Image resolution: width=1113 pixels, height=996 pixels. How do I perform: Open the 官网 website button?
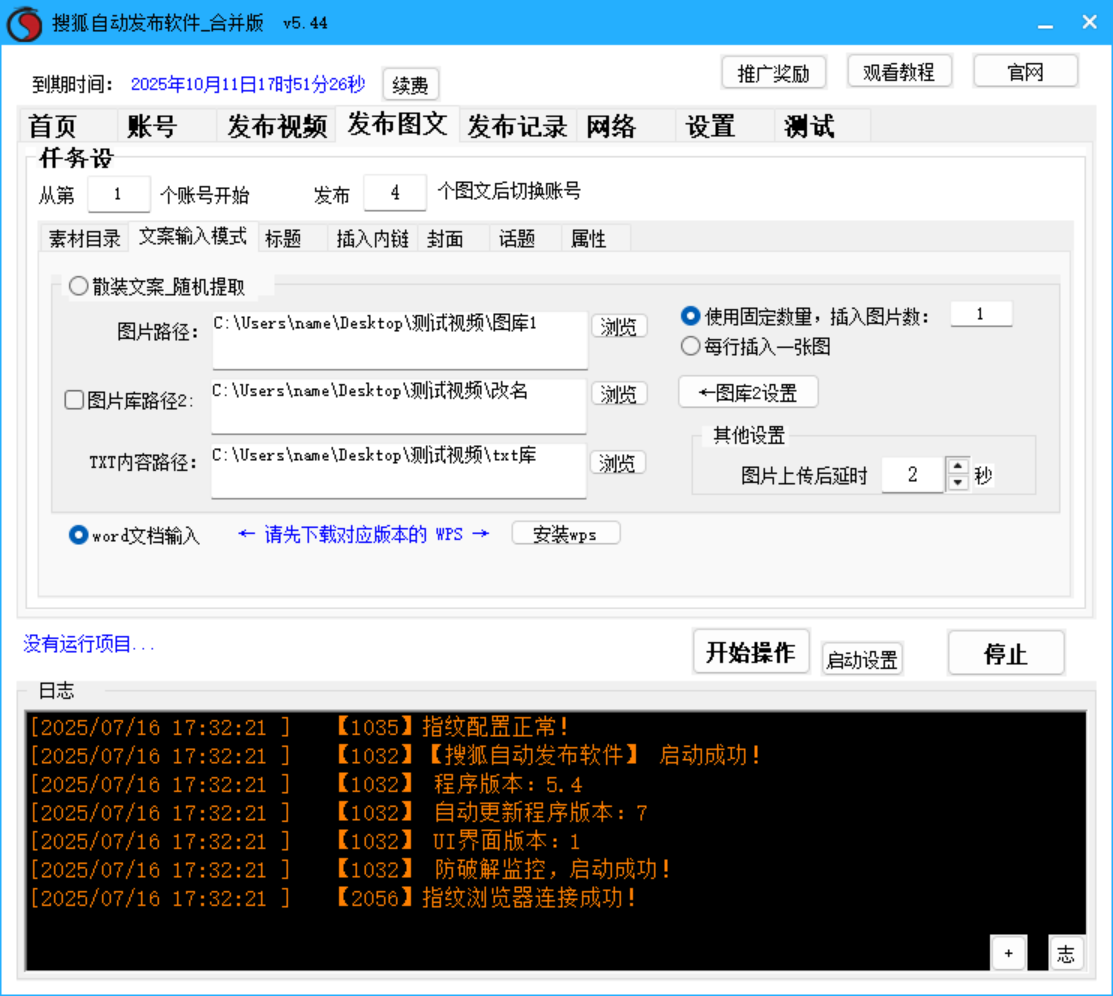tap(1026, 72)
